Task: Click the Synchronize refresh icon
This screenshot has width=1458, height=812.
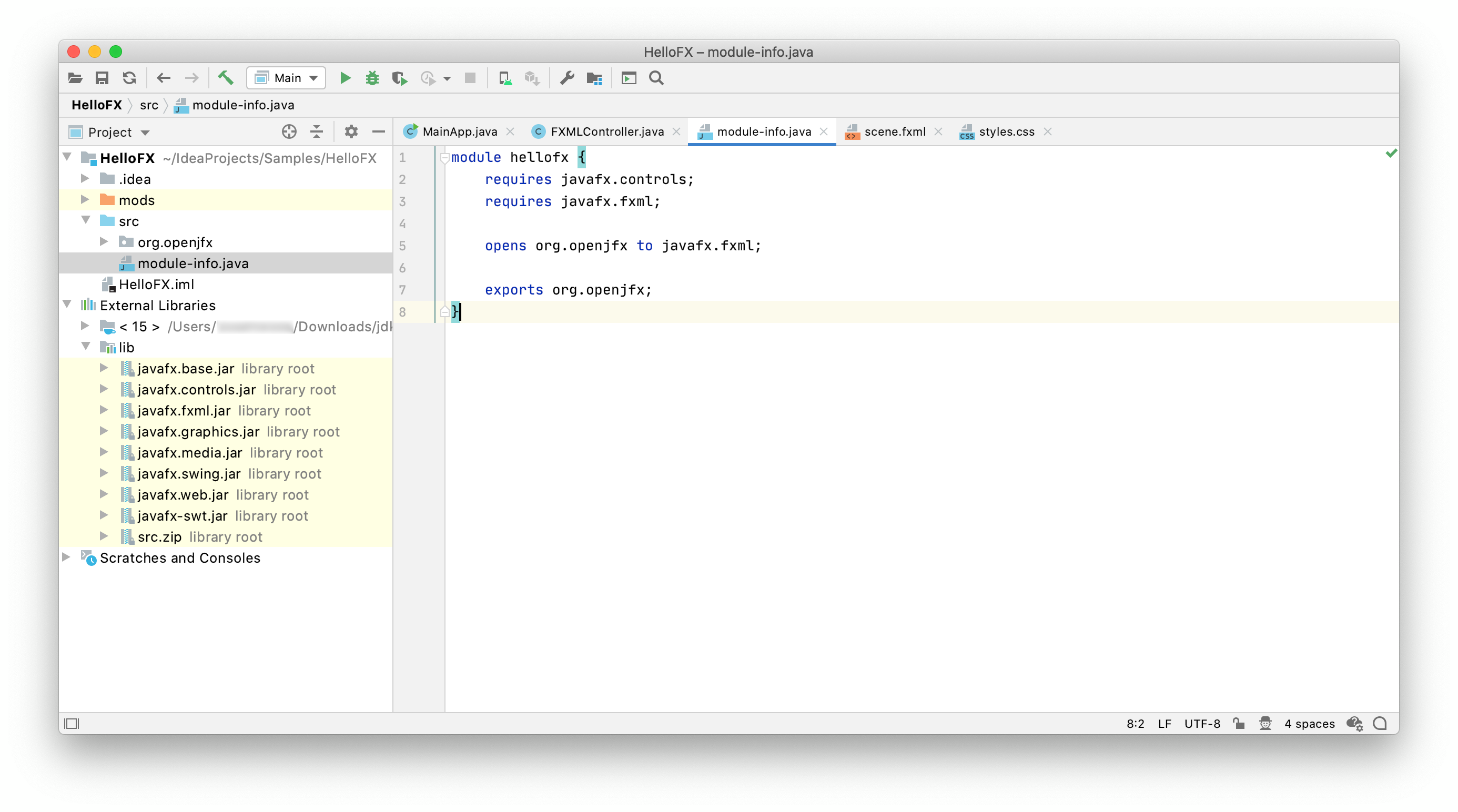Action: click(129, 78)
